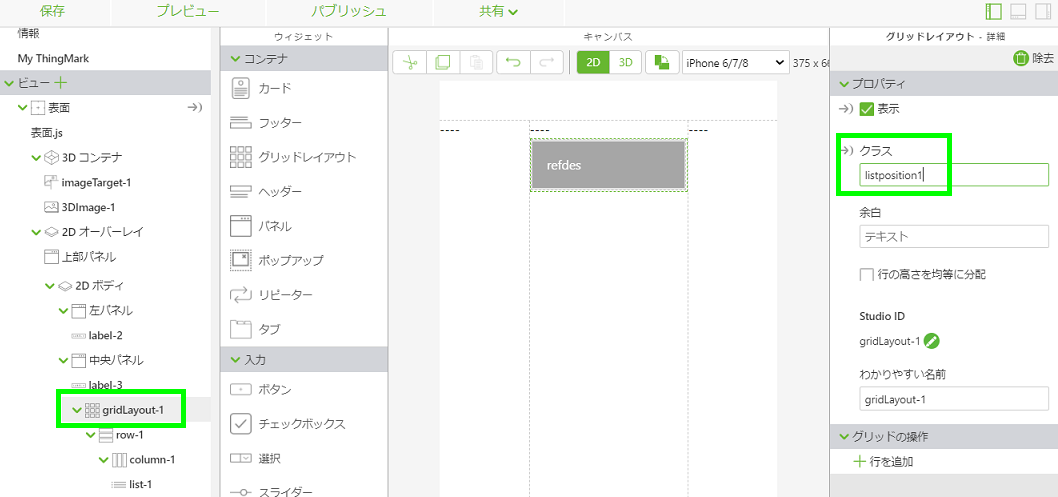1058x497 pixels.
Task: Select the チェックボックス widget
Action: pos(287,423)
